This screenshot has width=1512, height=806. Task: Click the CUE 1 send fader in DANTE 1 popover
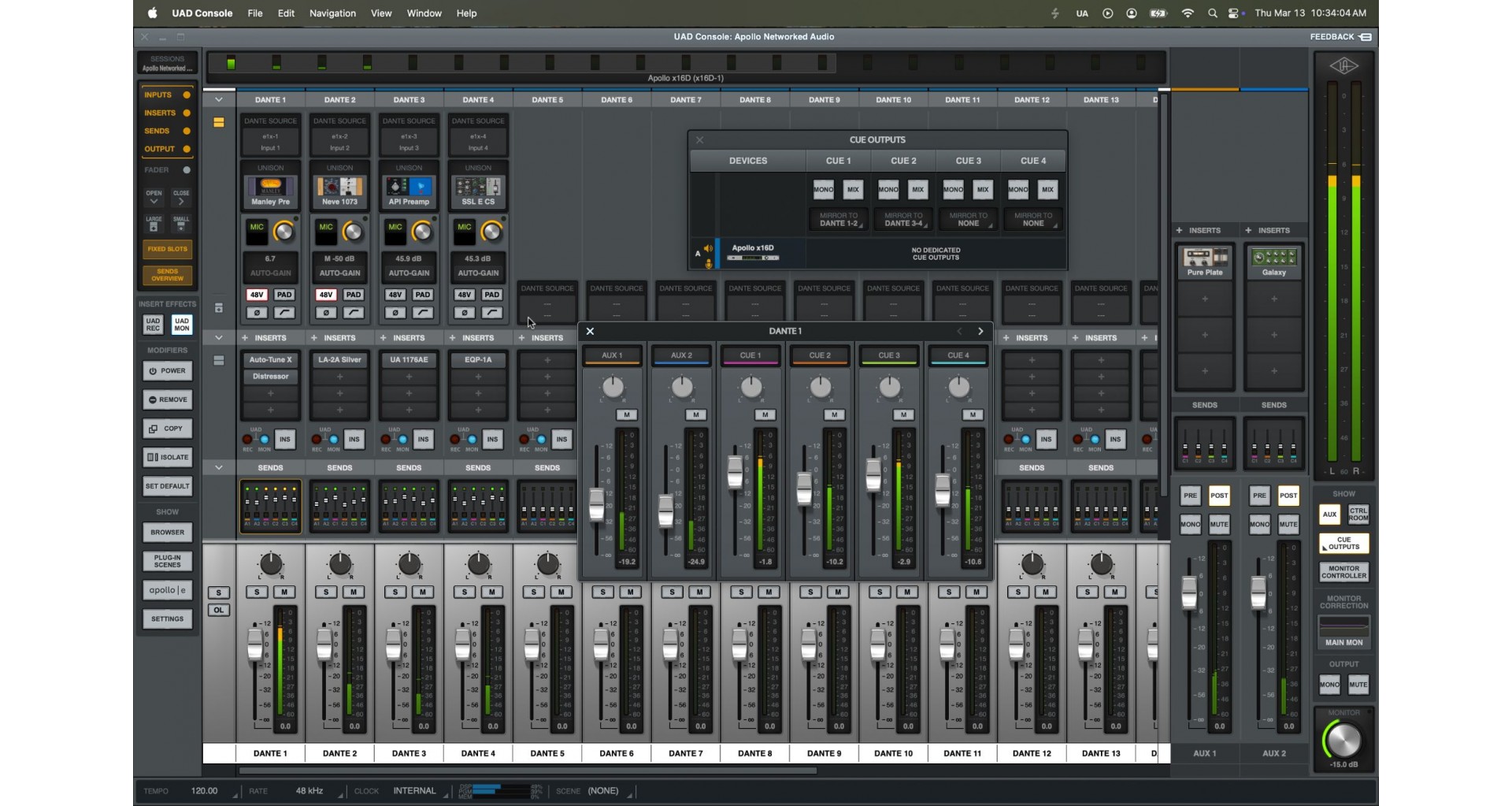735,471
